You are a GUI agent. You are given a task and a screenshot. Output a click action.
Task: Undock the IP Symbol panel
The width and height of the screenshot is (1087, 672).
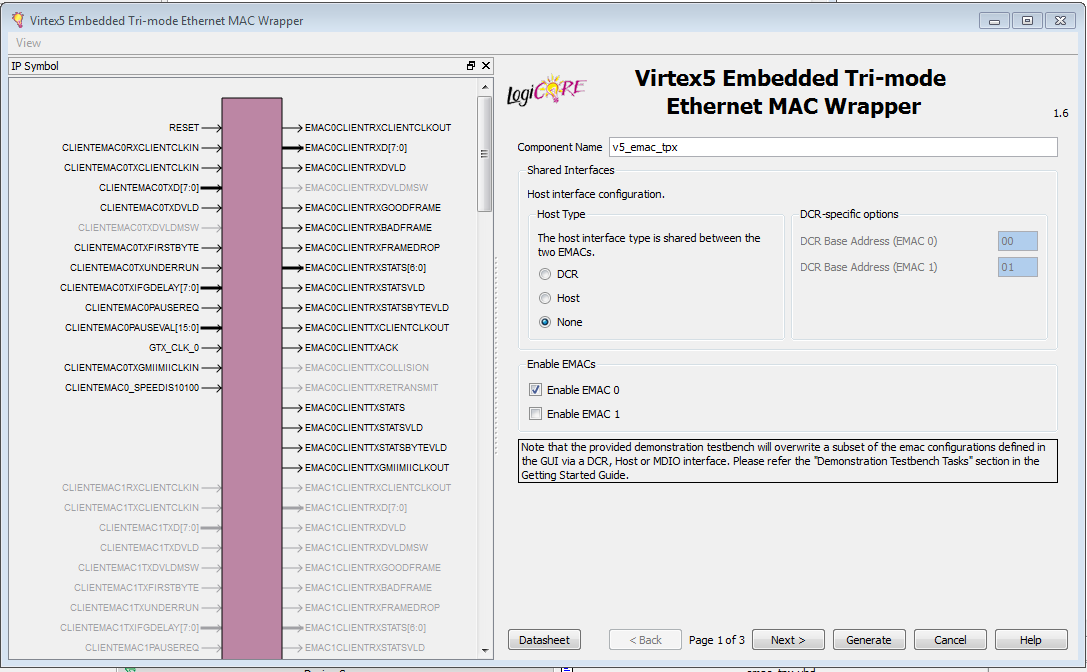pyautogui.click(x=471, y=66)
